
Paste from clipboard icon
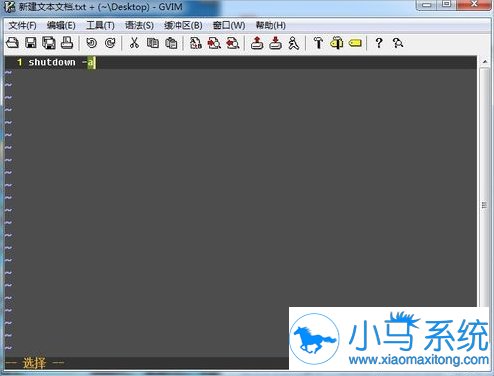(171, 43)
